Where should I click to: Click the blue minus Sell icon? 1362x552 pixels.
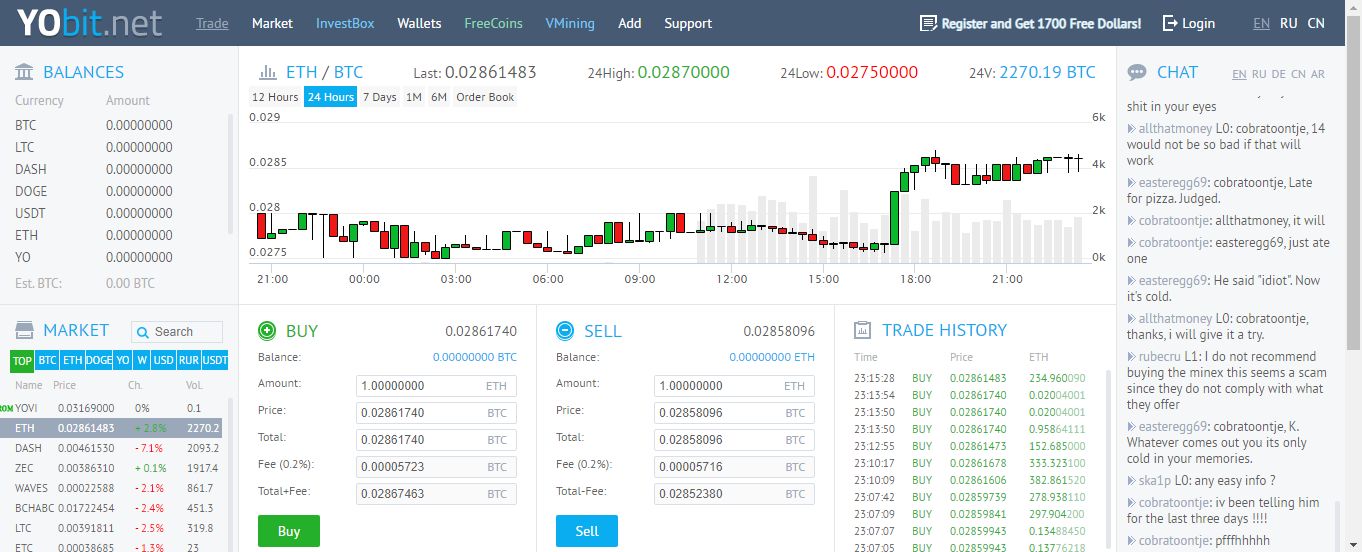tap(565, 331)
